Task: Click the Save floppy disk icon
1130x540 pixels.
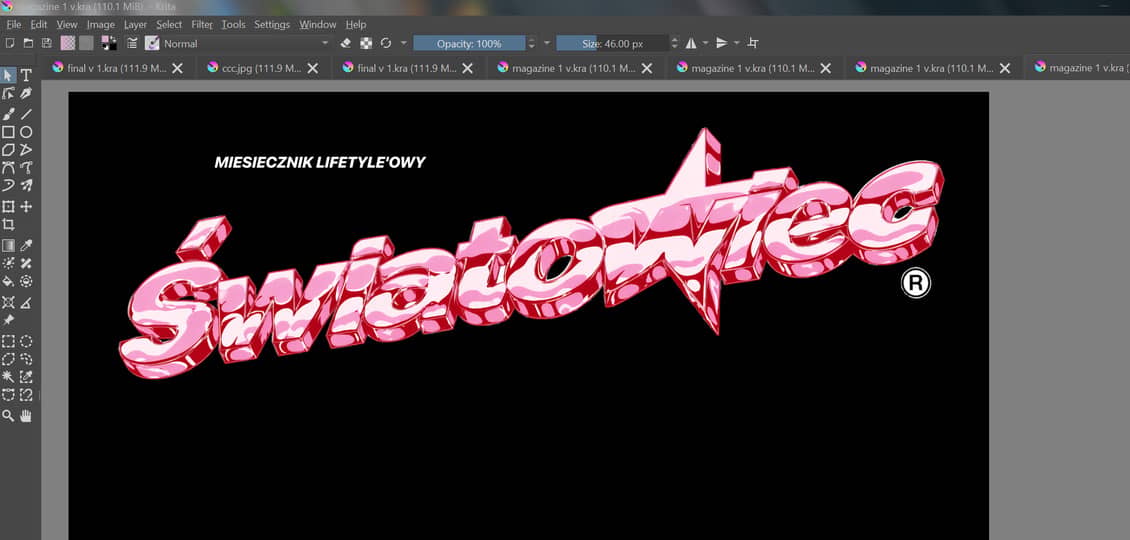Action: (47, 43)
